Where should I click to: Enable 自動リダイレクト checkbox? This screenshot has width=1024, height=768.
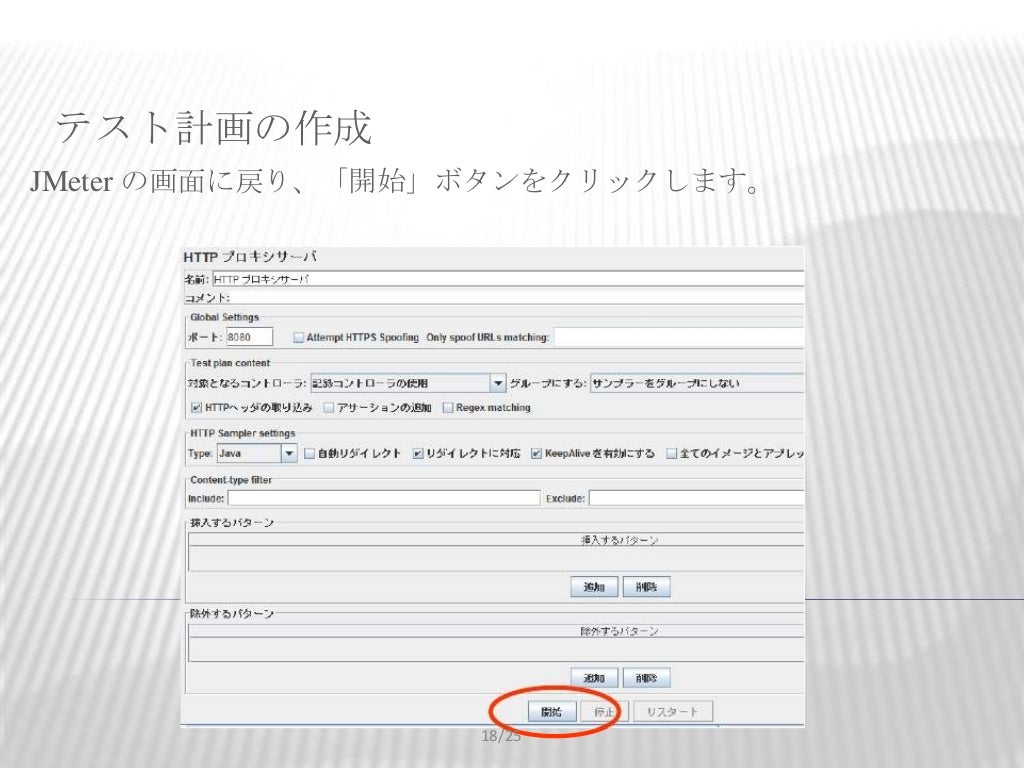(310, 453)
